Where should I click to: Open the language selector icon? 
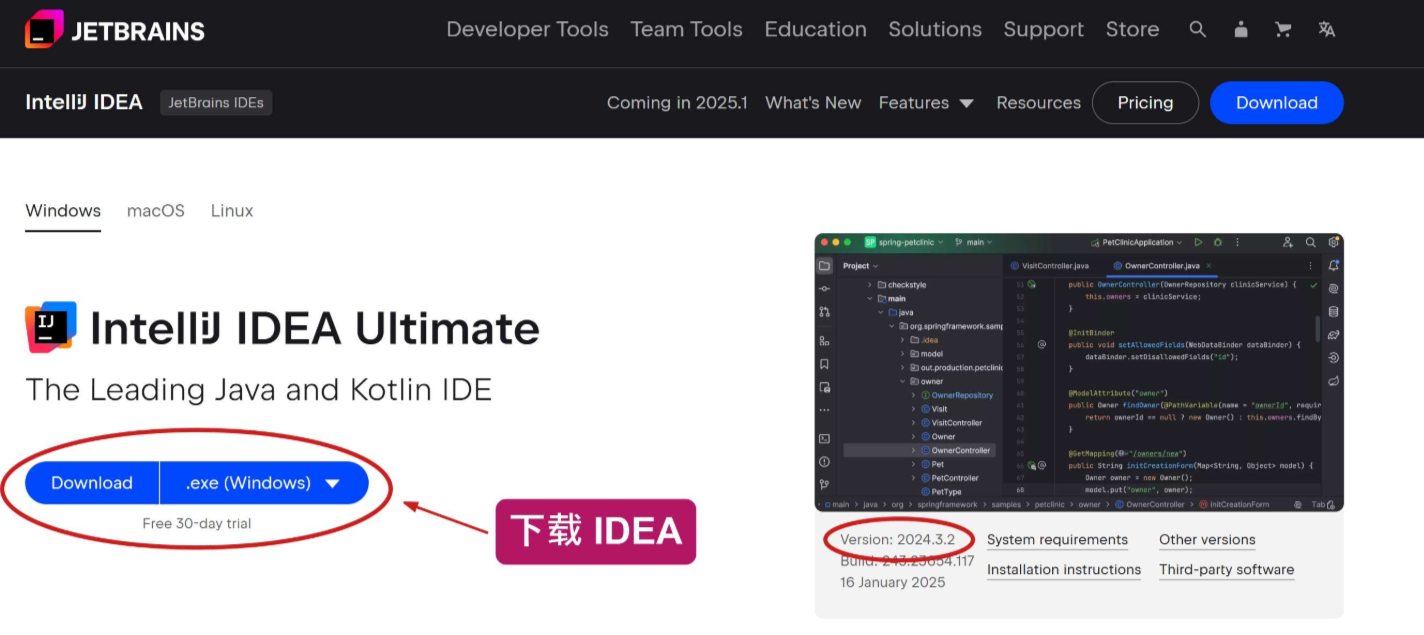coord(1327,30)
